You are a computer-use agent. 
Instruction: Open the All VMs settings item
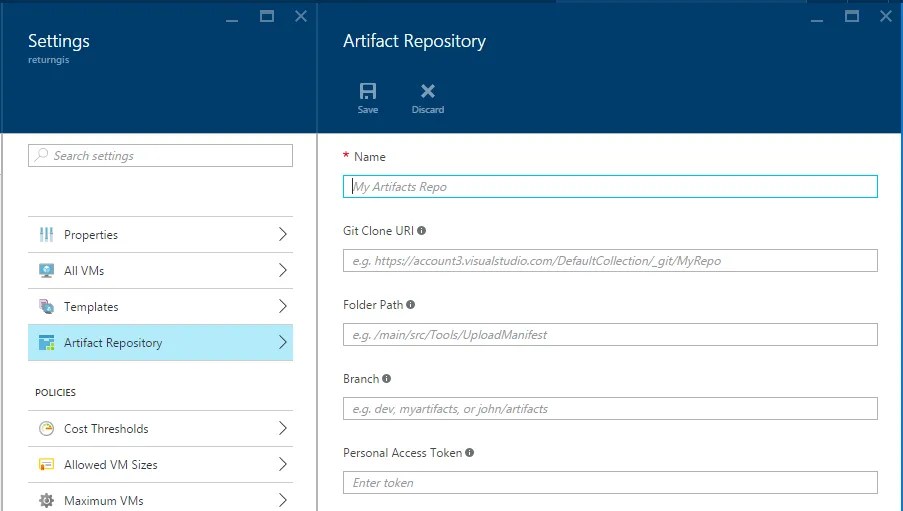[x=160, y=270]
